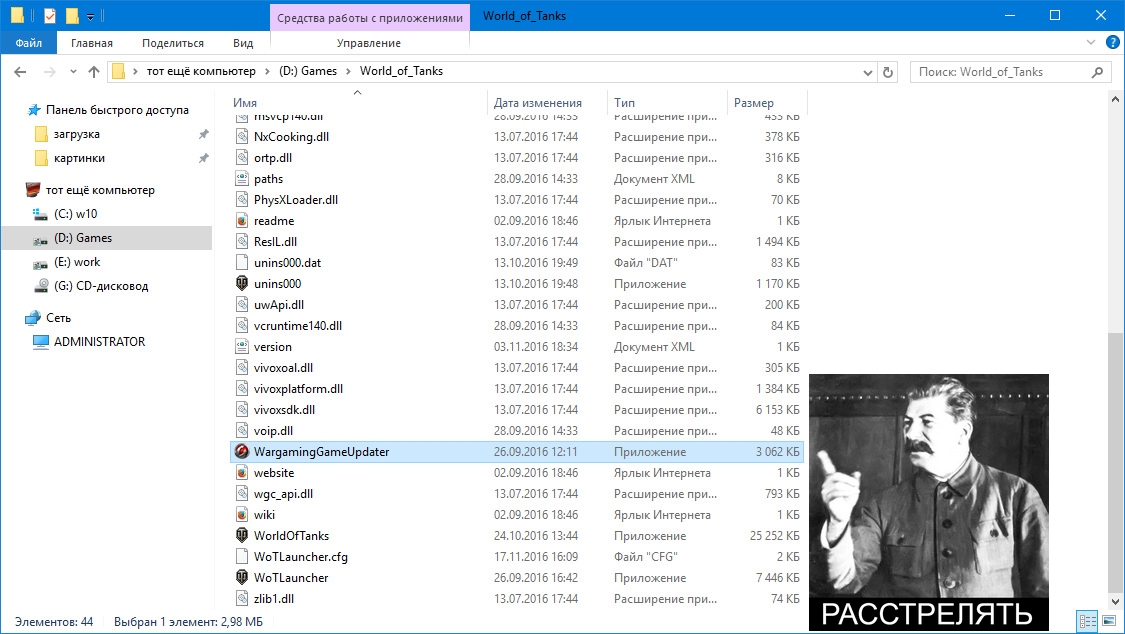Open the Help question mark icon
The height and width of the screenshot is (634, 1125).
pos(1112,42)
